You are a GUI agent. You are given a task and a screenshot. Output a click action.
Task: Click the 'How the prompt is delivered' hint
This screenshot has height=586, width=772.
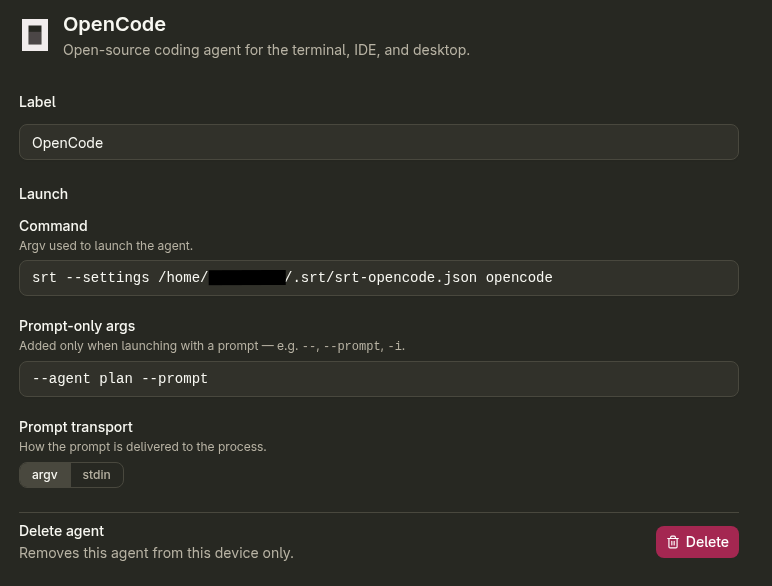pyautogui.click(x=143, y=447)
